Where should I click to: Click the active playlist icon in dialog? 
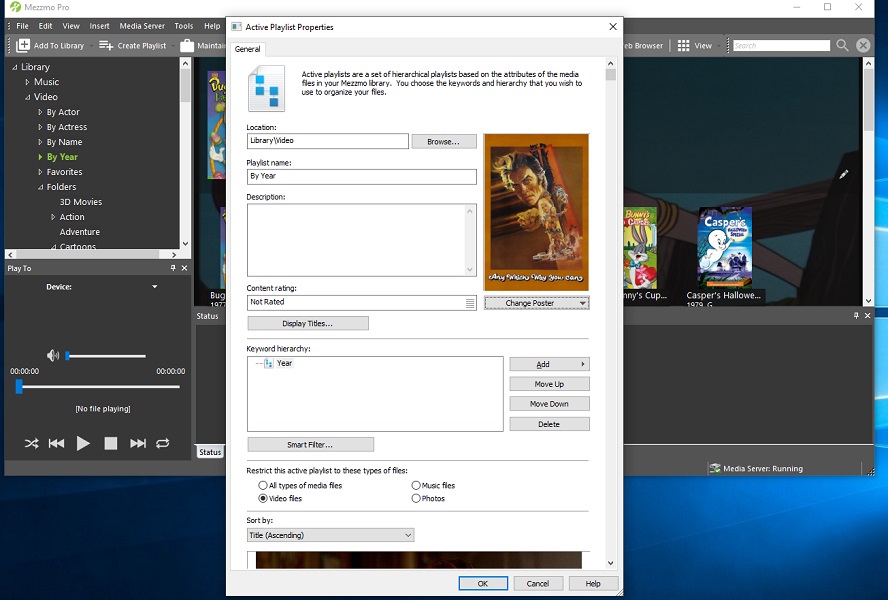click(266, 88)
